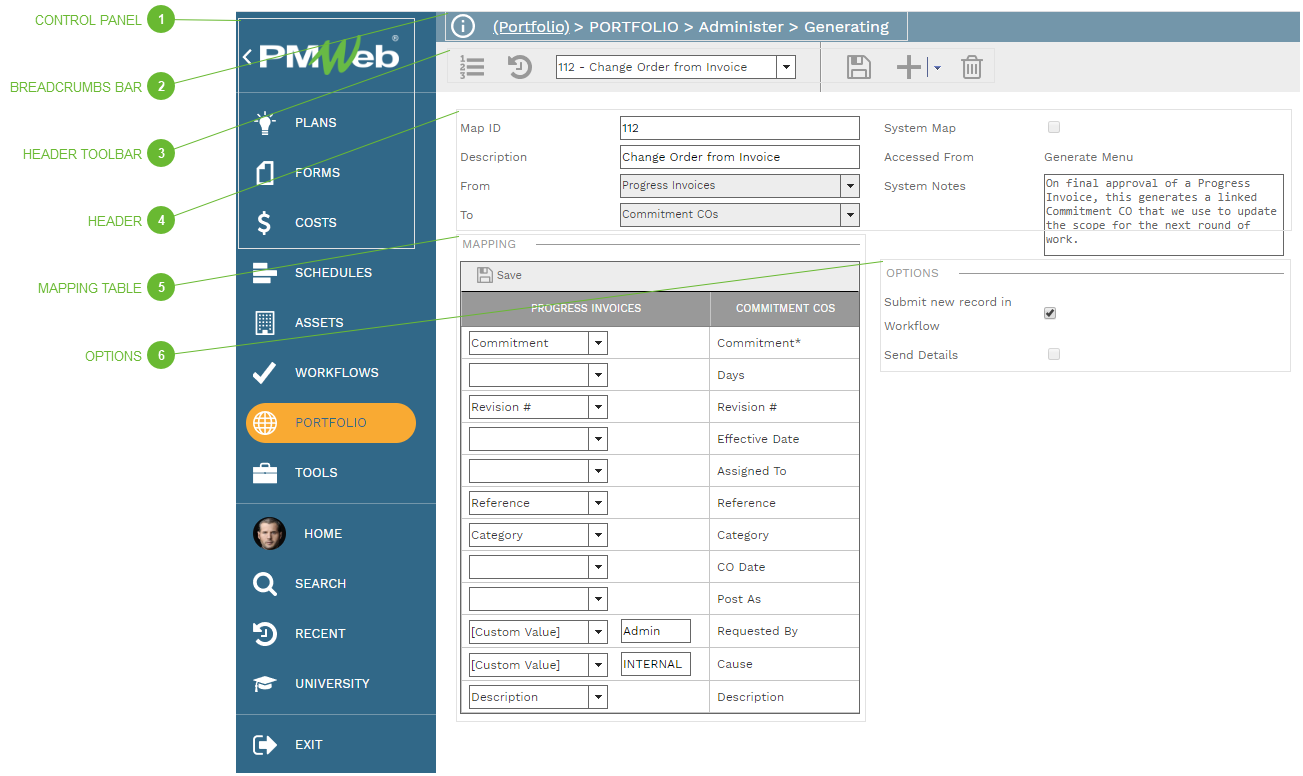Click the user profile photo beside Home
This screenshot has width=1303, height=776.
[269, 534]
